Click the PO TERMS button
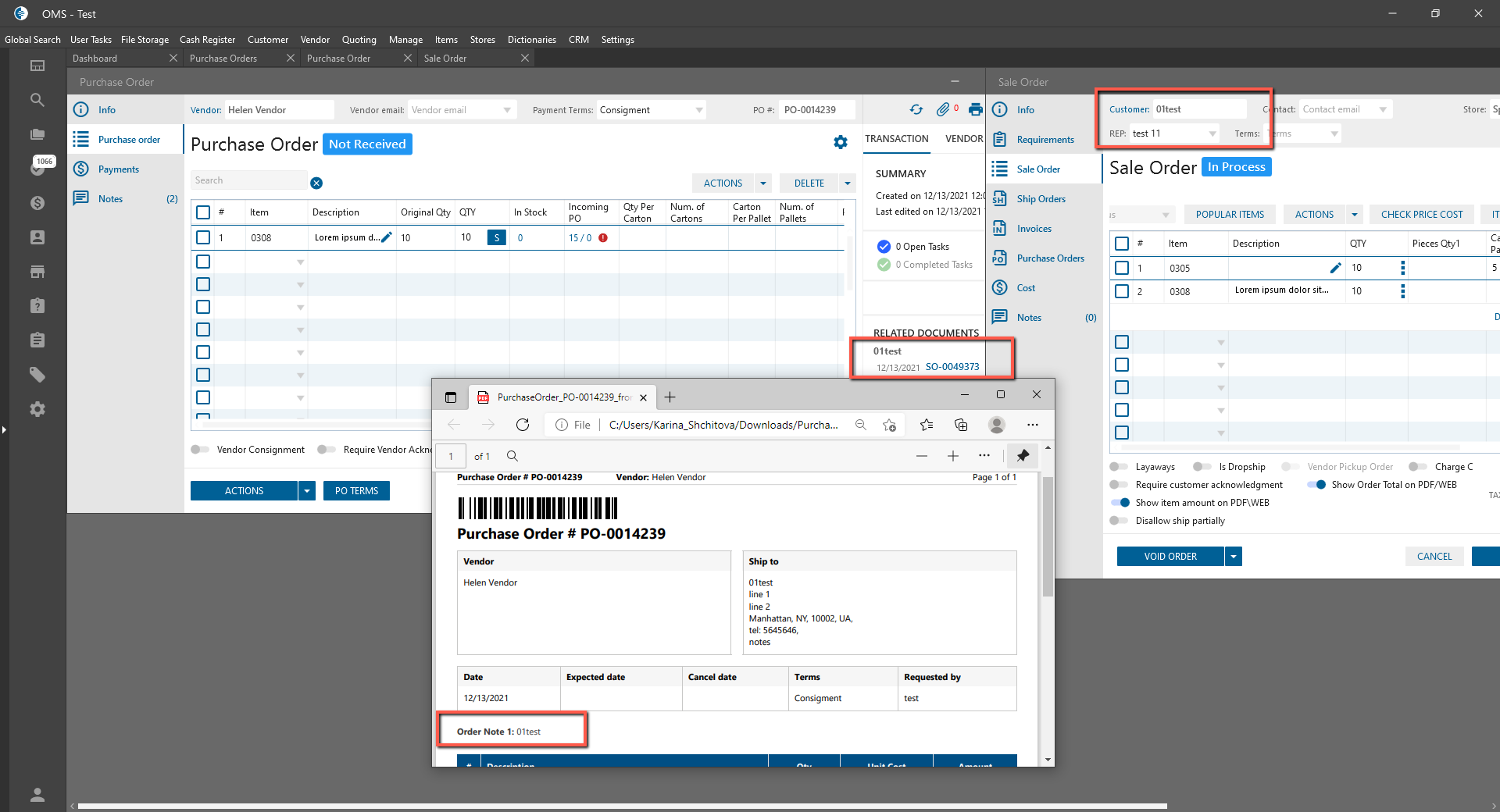This screenshot has width=1500, height=812. [356, 491]
